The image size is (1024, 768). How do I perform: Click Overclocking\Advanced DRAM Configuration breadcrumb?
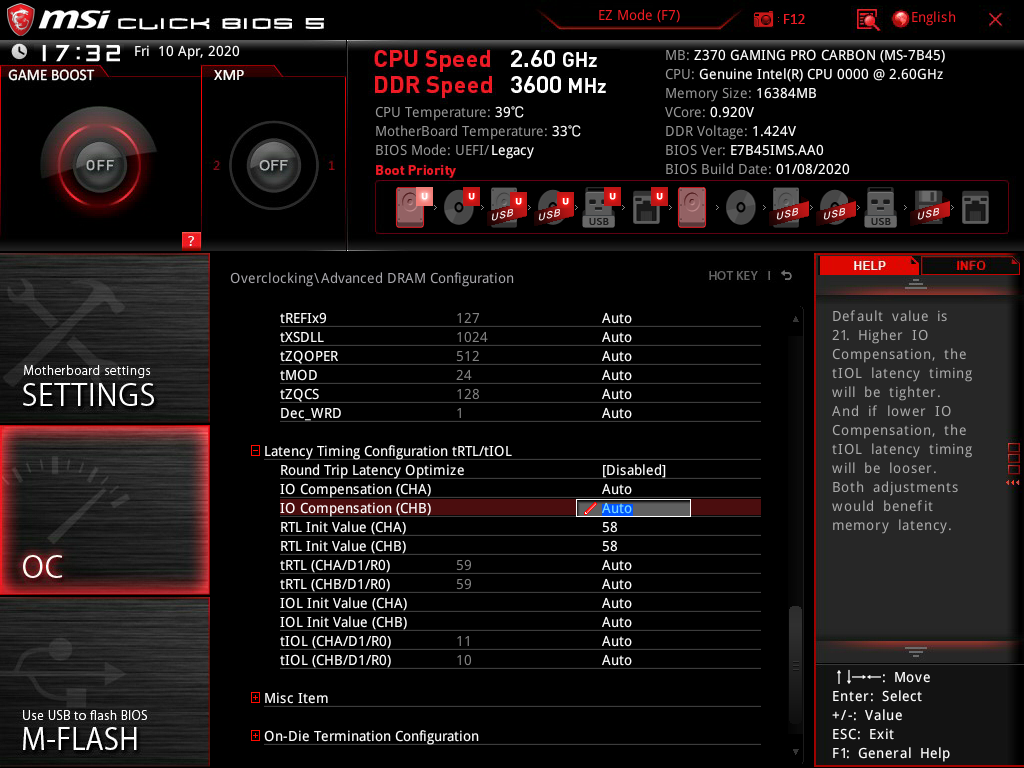tap(372, 278)
